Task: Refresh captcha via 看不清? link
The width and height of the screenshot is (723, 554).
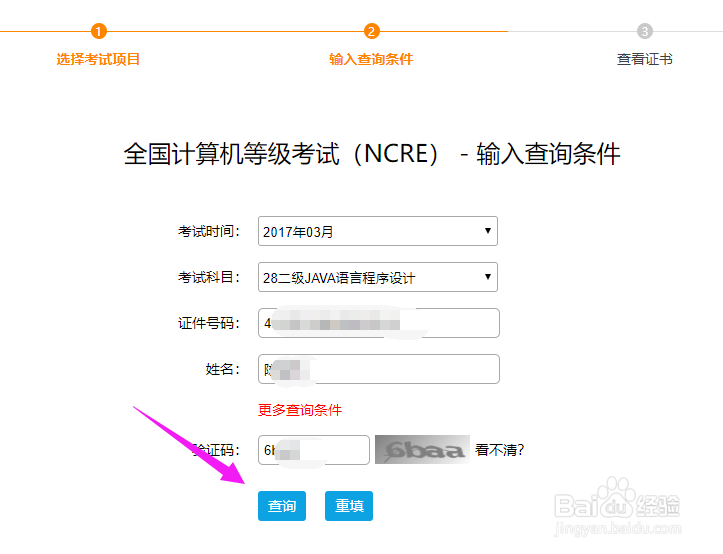Action: [x=500, y=450]
